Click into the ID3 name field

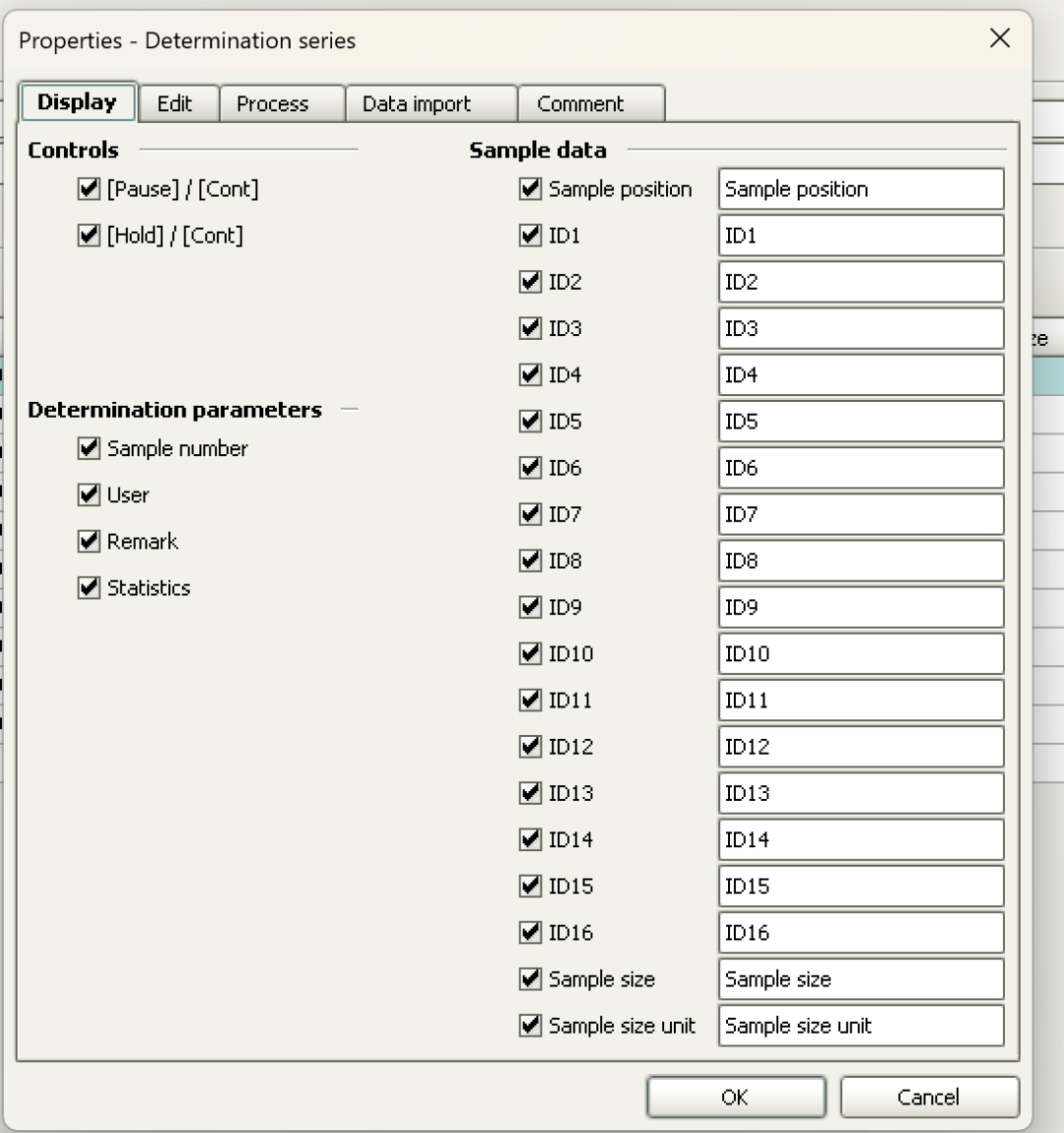pos(861,328)
